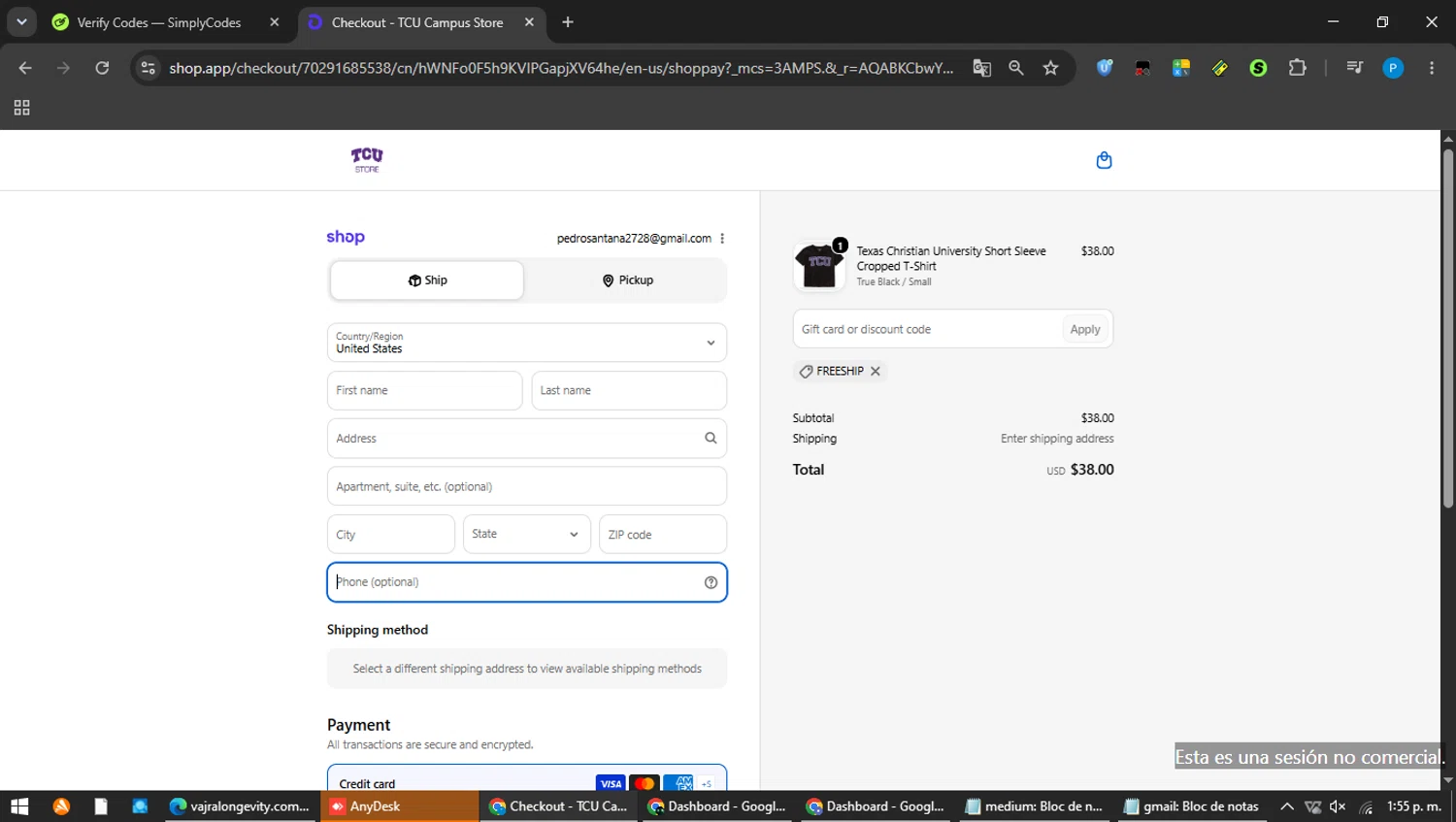View site information icon in address bar
This screenshot has width=1456, height=822.
click(149, 68)
